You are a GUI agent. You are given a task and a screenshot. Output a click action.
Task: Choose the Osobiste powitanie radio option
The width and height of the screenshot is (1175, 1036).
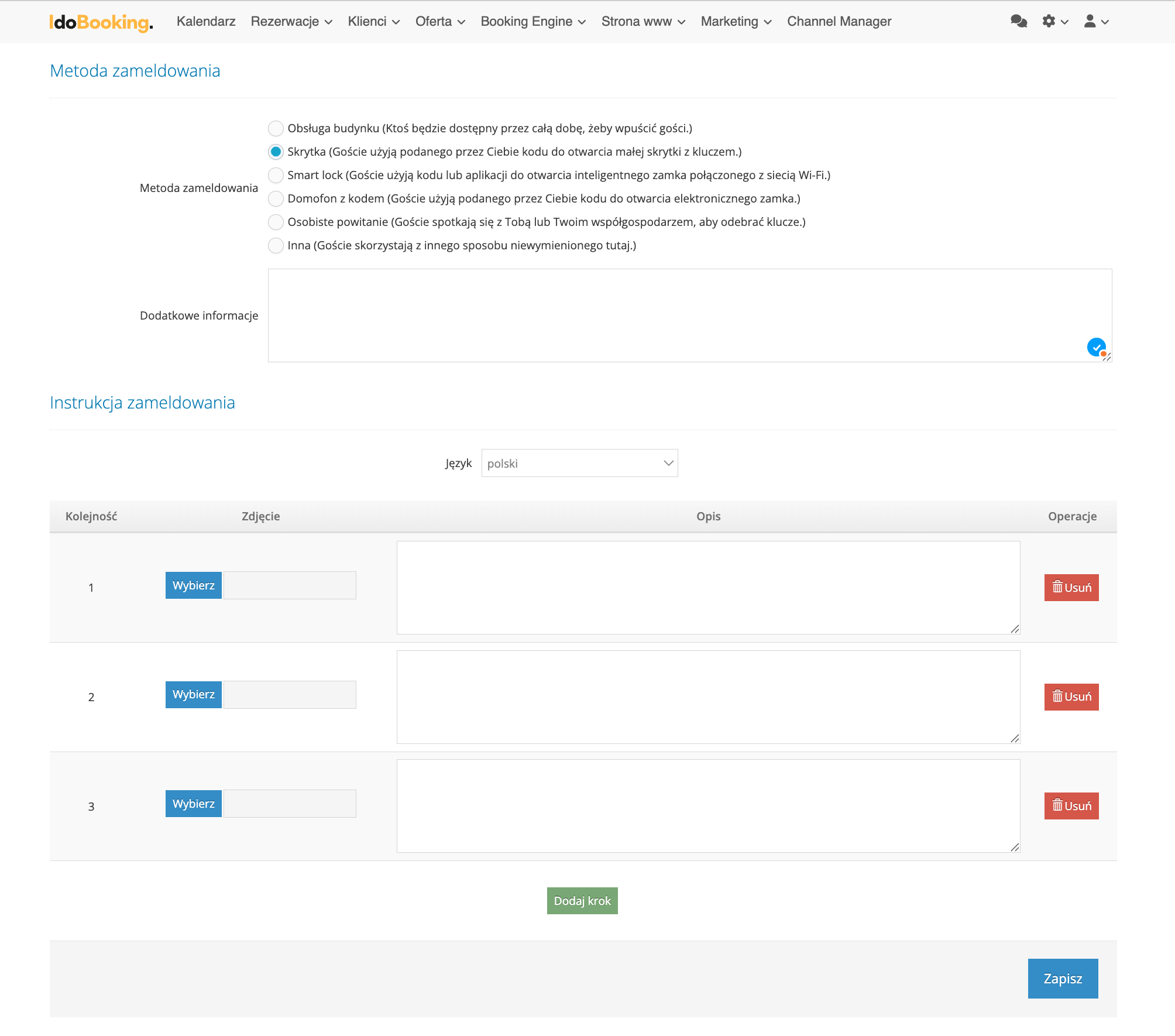pos(276,222)
